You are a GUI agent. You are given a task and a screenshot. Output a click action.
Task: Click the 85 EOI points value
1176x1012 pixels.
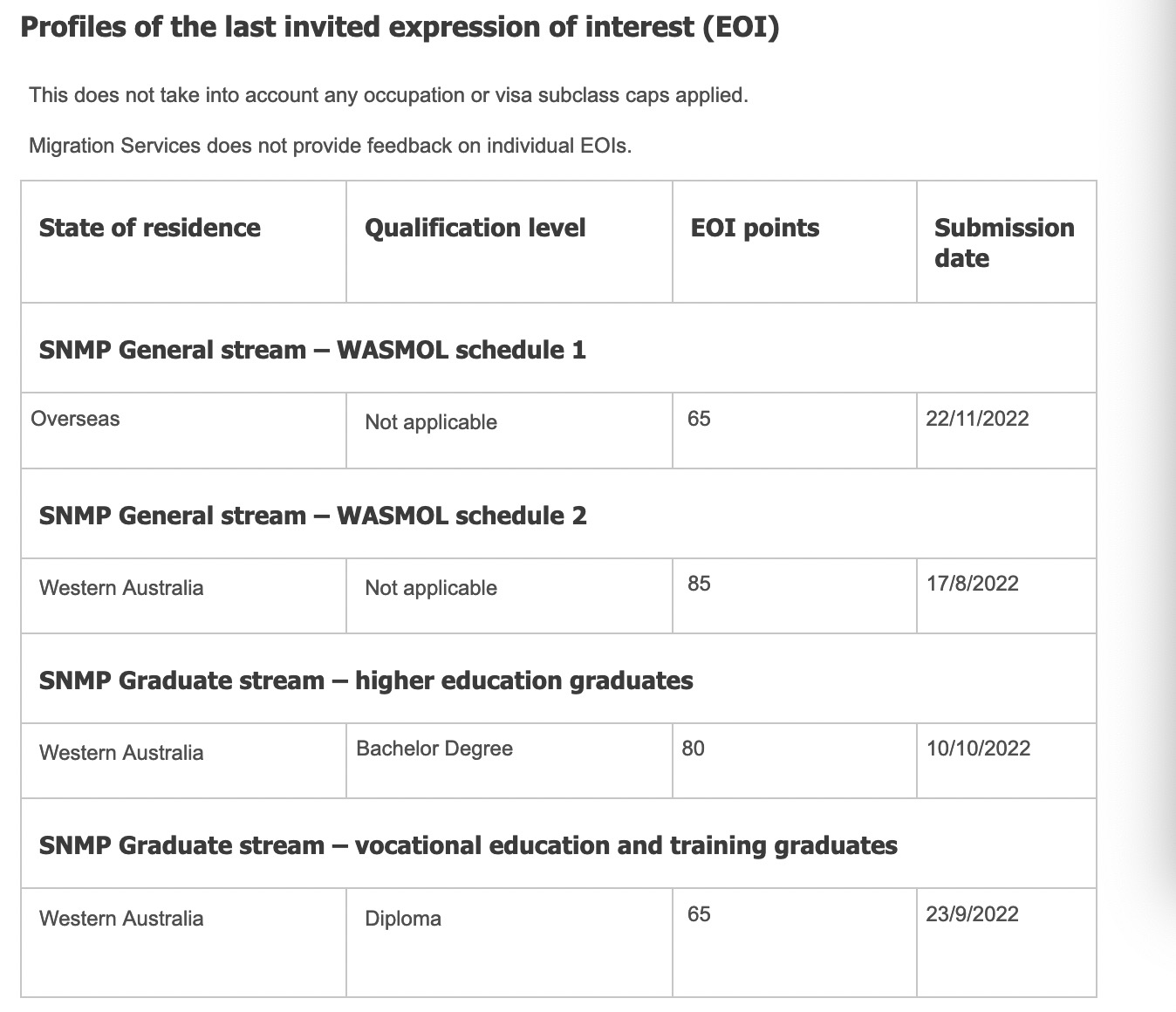coord(699,584)
